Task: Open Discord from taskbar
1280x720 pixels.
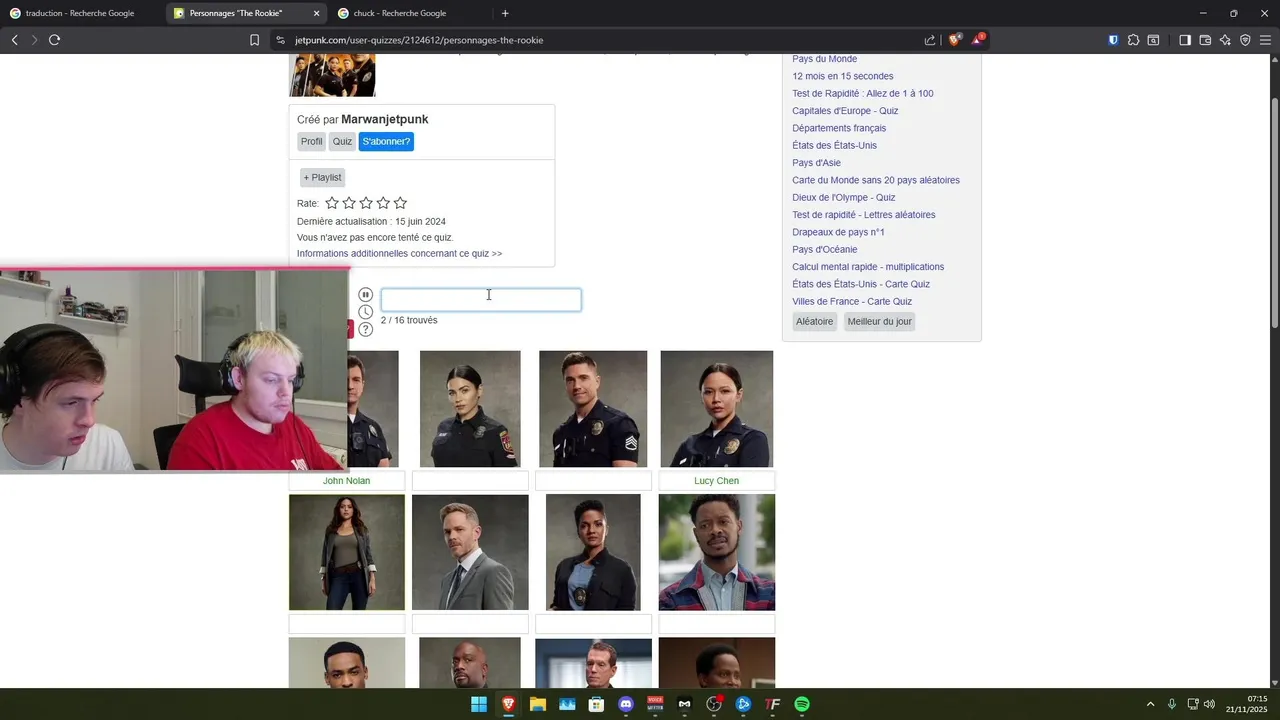Action: [626, 704]
